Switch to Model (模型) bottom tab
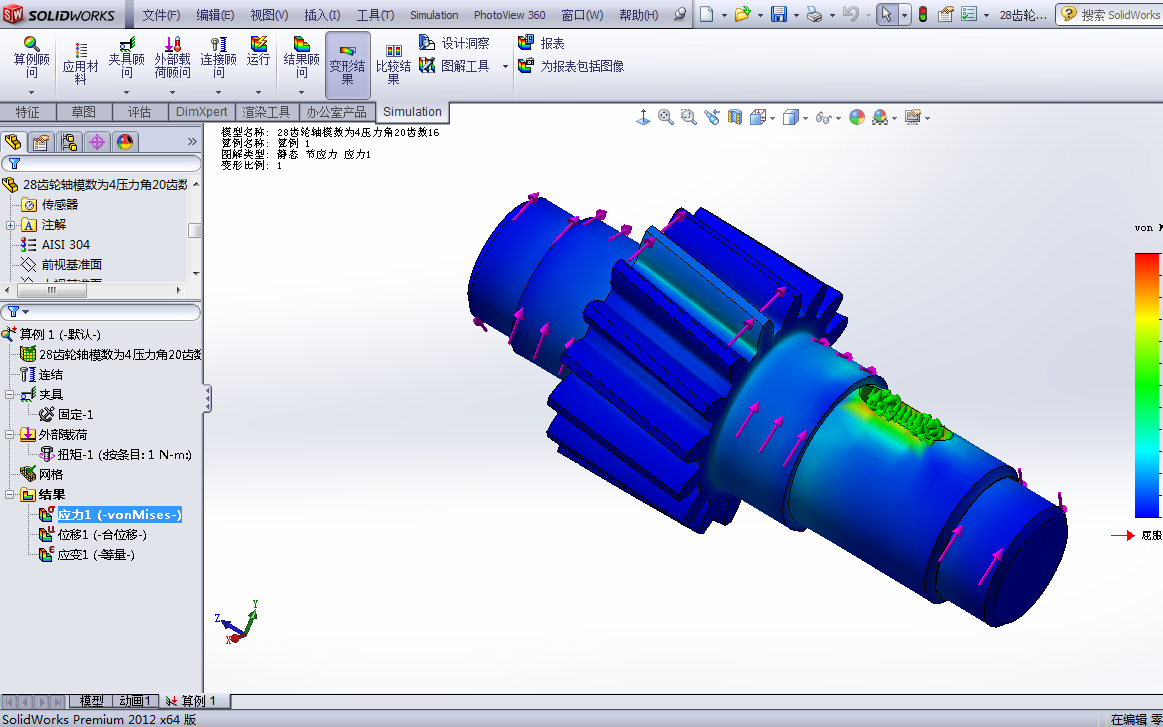 coord(91,700)
